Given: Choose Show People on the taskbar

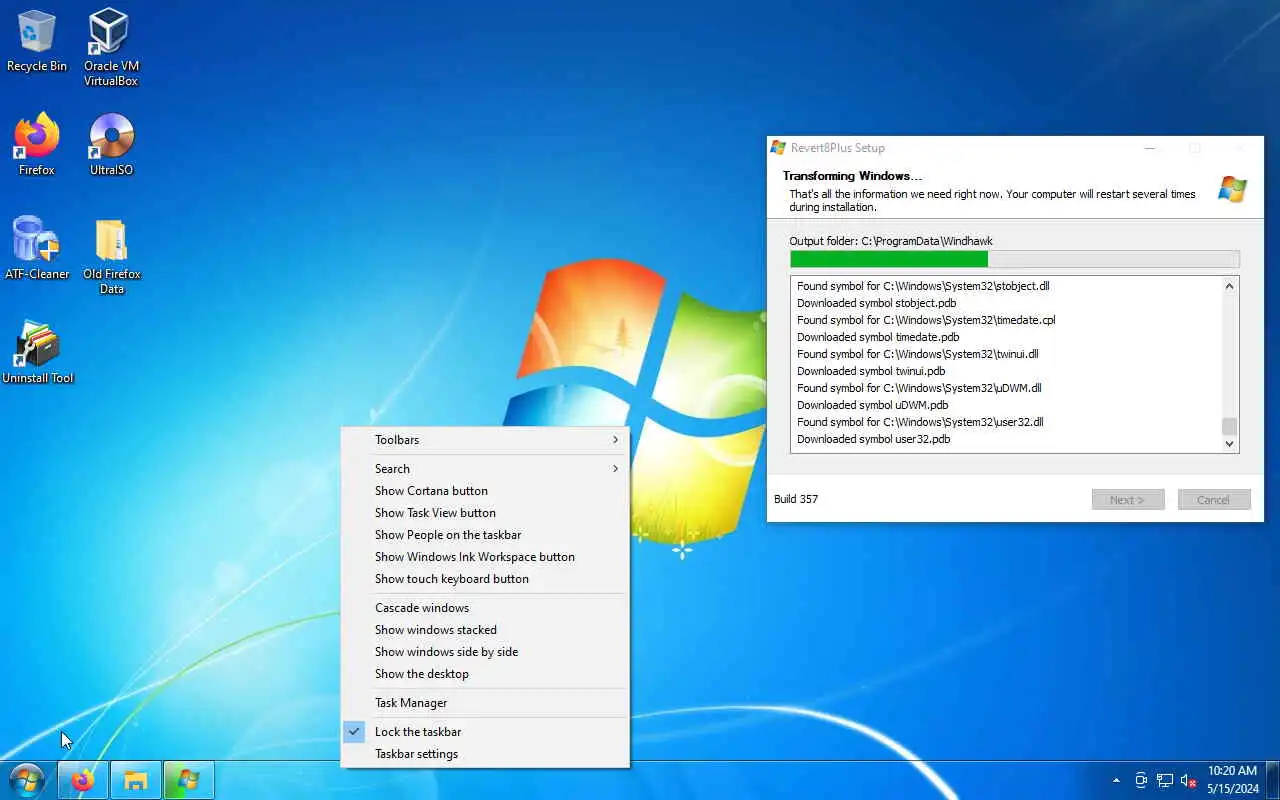Looking at the screenshot, I should coord(485,535).
